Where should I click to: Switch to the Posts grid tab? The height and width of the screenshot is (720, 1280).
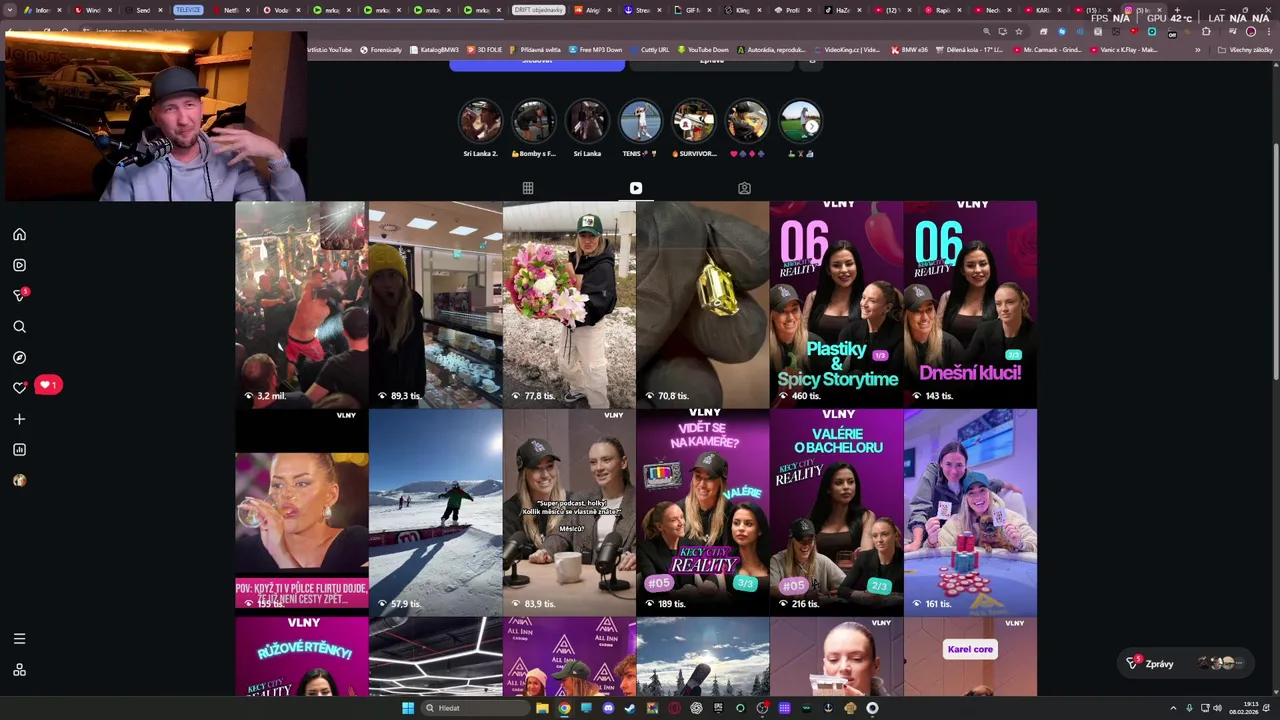pos(528,188)
